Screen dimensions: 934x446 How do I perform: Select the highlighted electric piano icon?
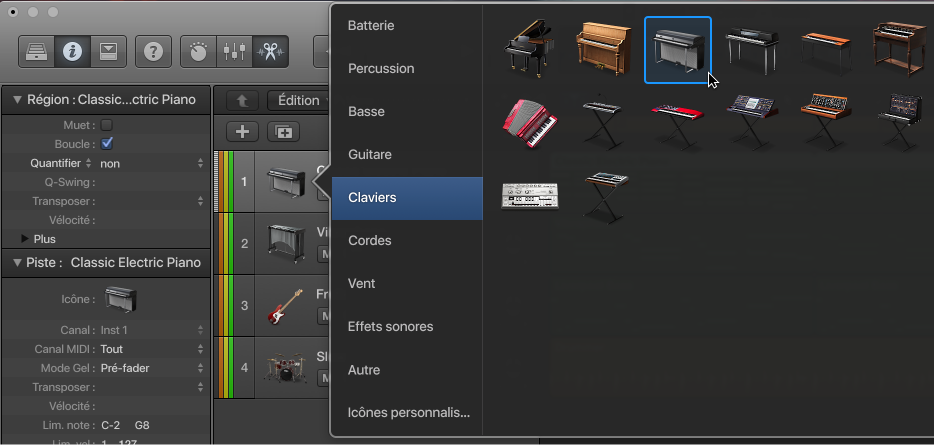coord(678,50)
